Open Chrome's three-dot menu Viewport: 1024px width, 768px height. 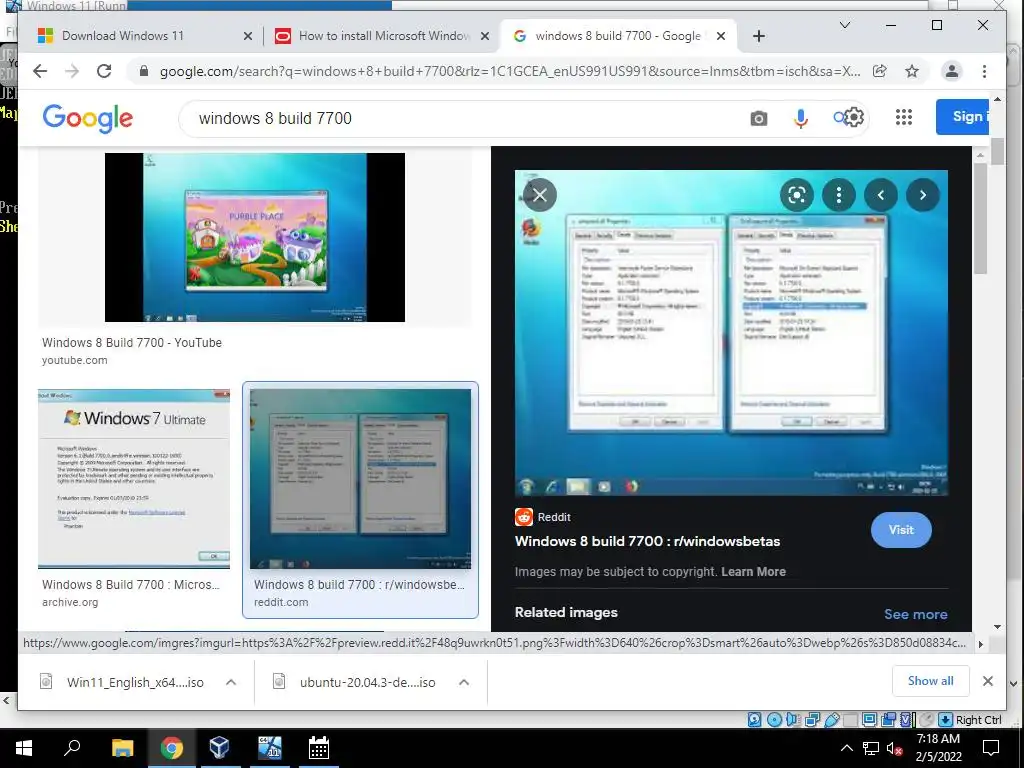pos(984,71)
